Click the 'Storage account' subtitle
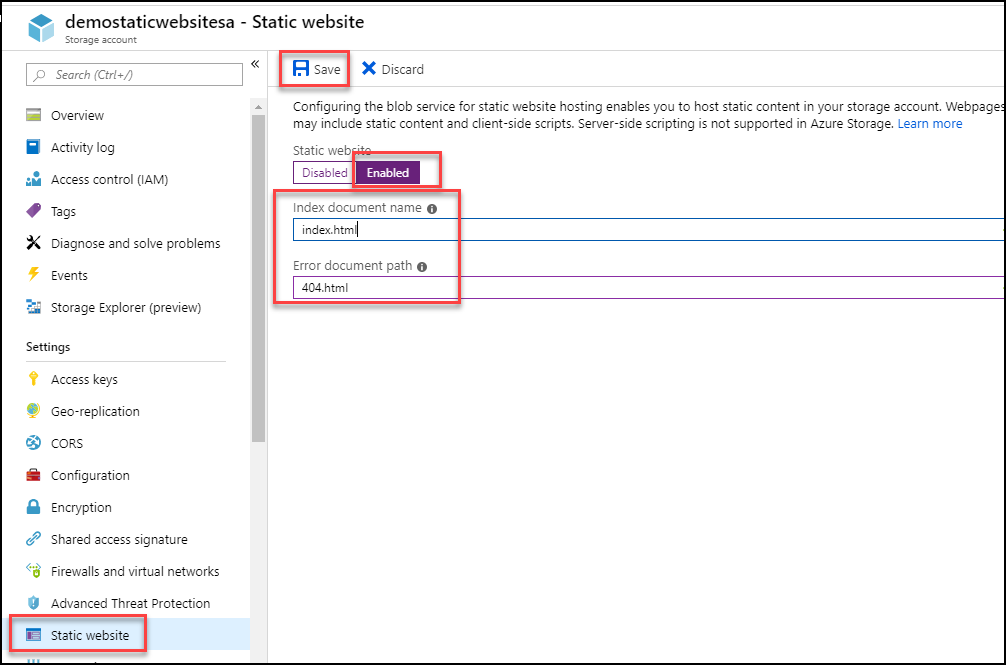The height and width of the screenshot is (665, 1006). click(101, 40)
